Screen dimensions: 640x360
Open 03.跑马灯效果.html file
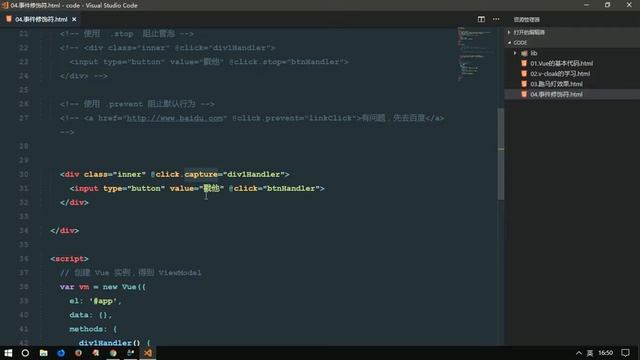click(556, 84)
